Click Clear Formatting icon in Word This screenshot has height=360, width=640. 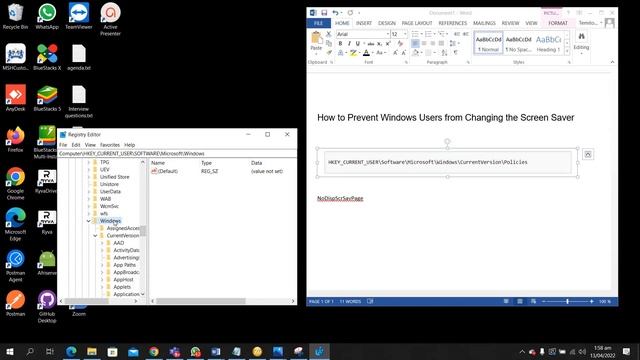coord(400,43)
